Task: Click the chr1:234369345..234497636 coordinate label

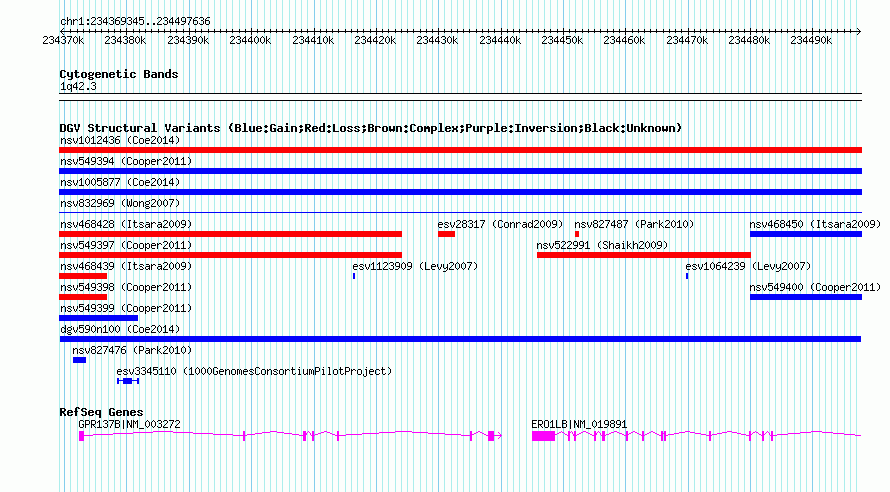Action: pyautogui.click(x=135, y=21)
